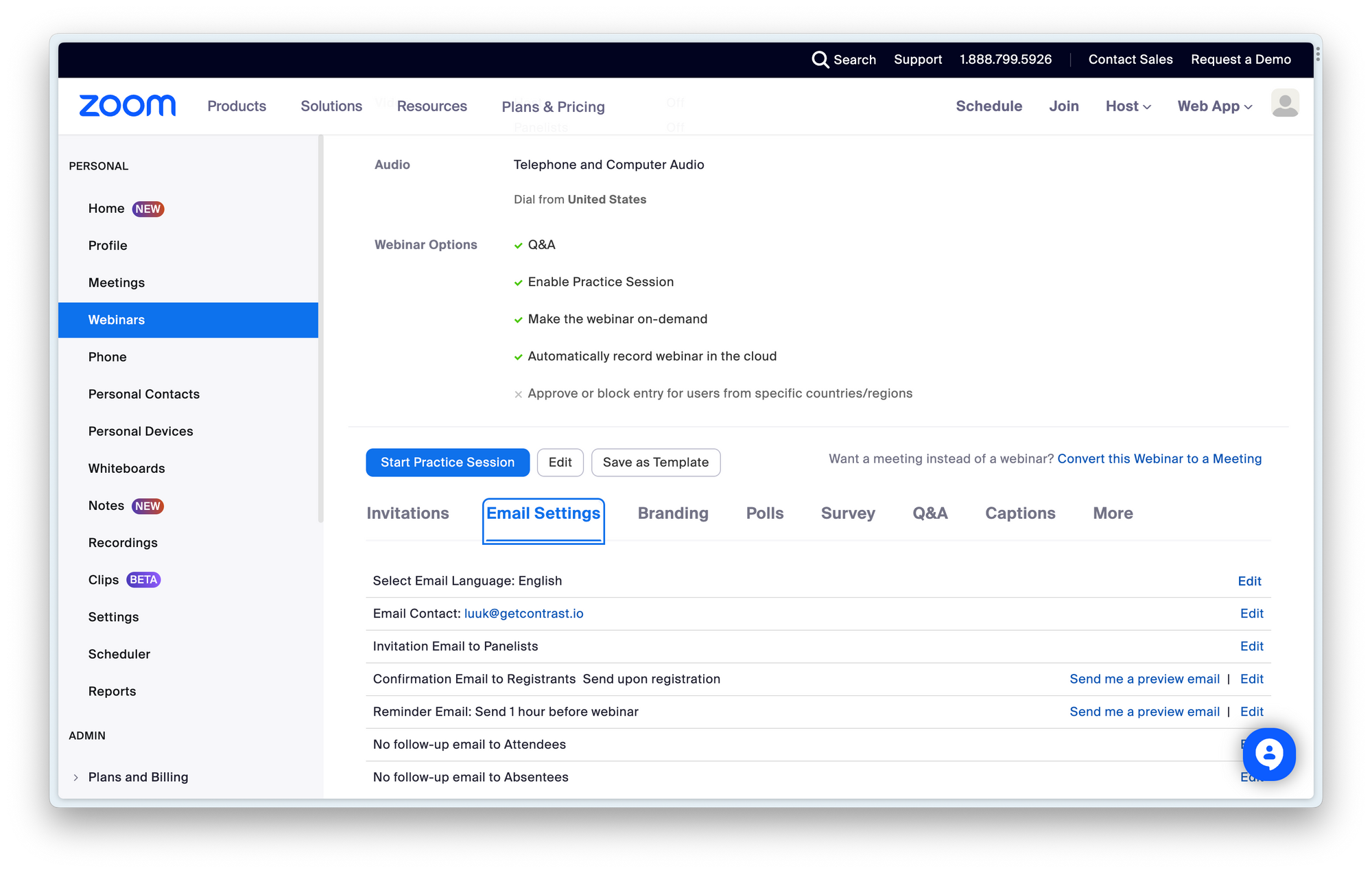Image resolution: width=1372 pixels, height=873 pixels.
Task: Edit Invitation Email to Panelists
Action: pos(1251,647)
